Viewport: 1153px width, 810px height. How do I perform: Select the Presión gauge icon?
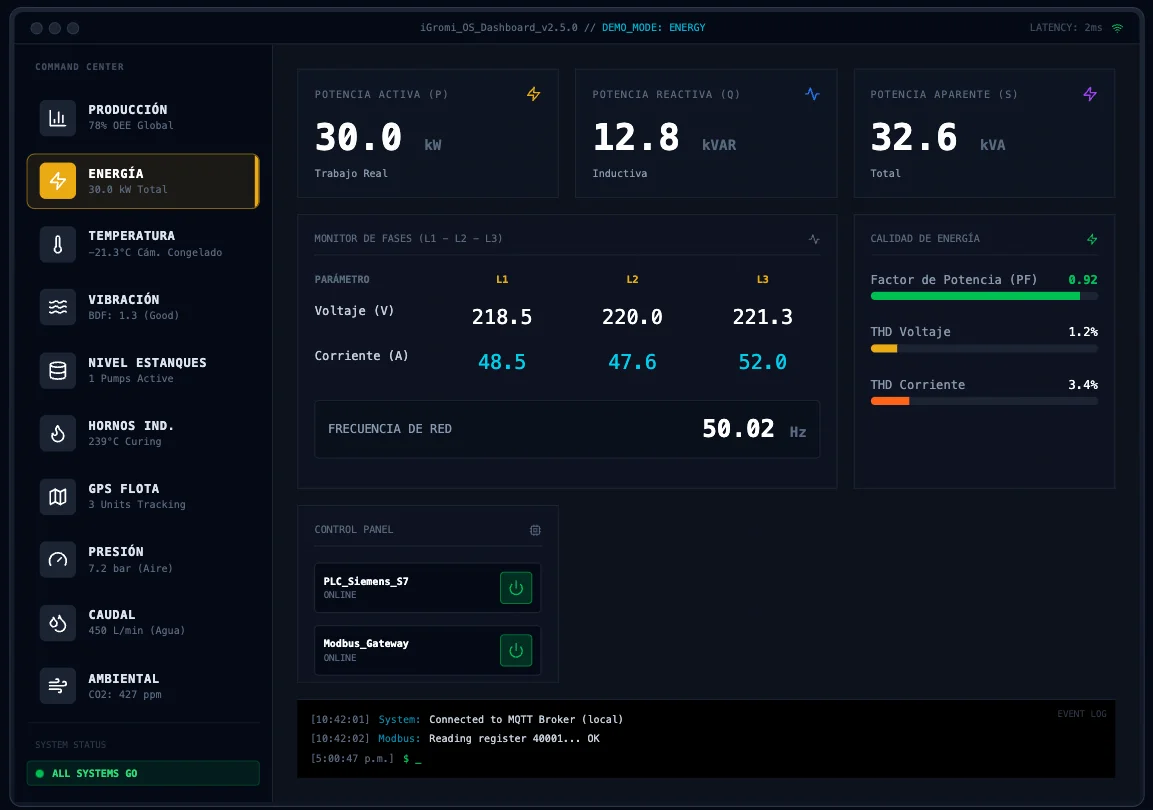click(57, 559)
